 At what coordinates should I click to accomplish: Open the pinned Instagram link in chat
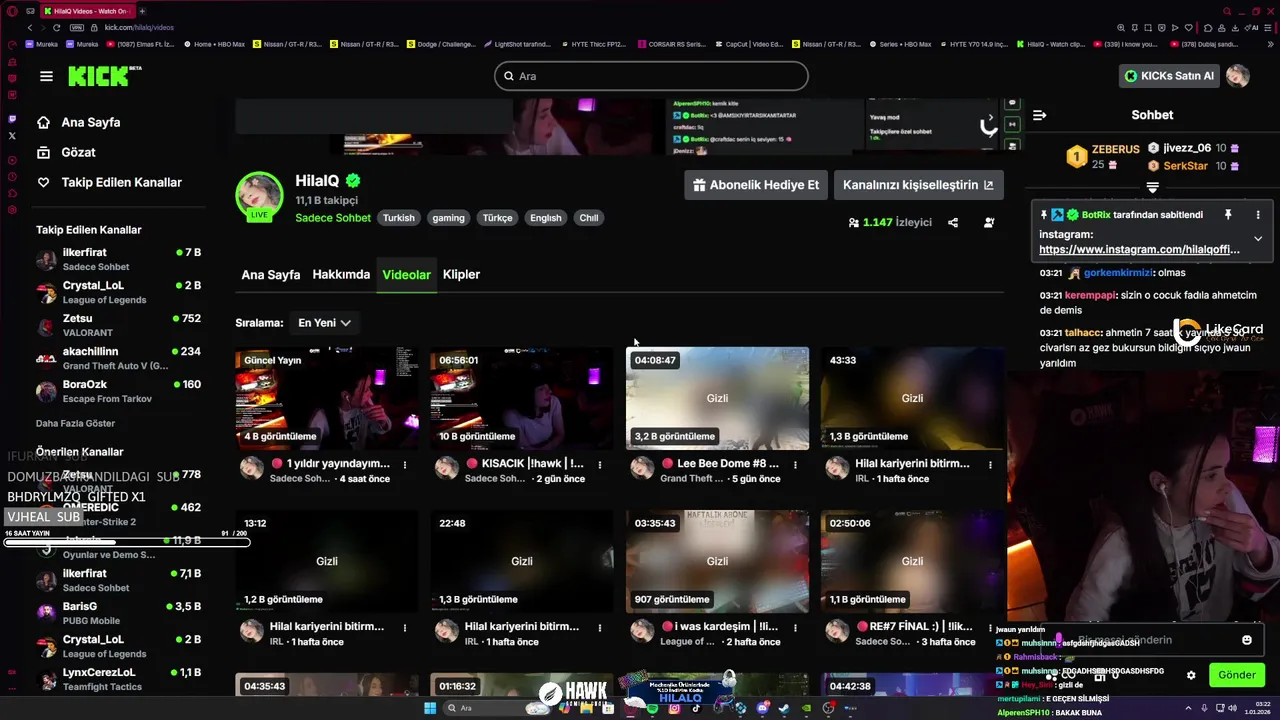(x=1139, y=250)
